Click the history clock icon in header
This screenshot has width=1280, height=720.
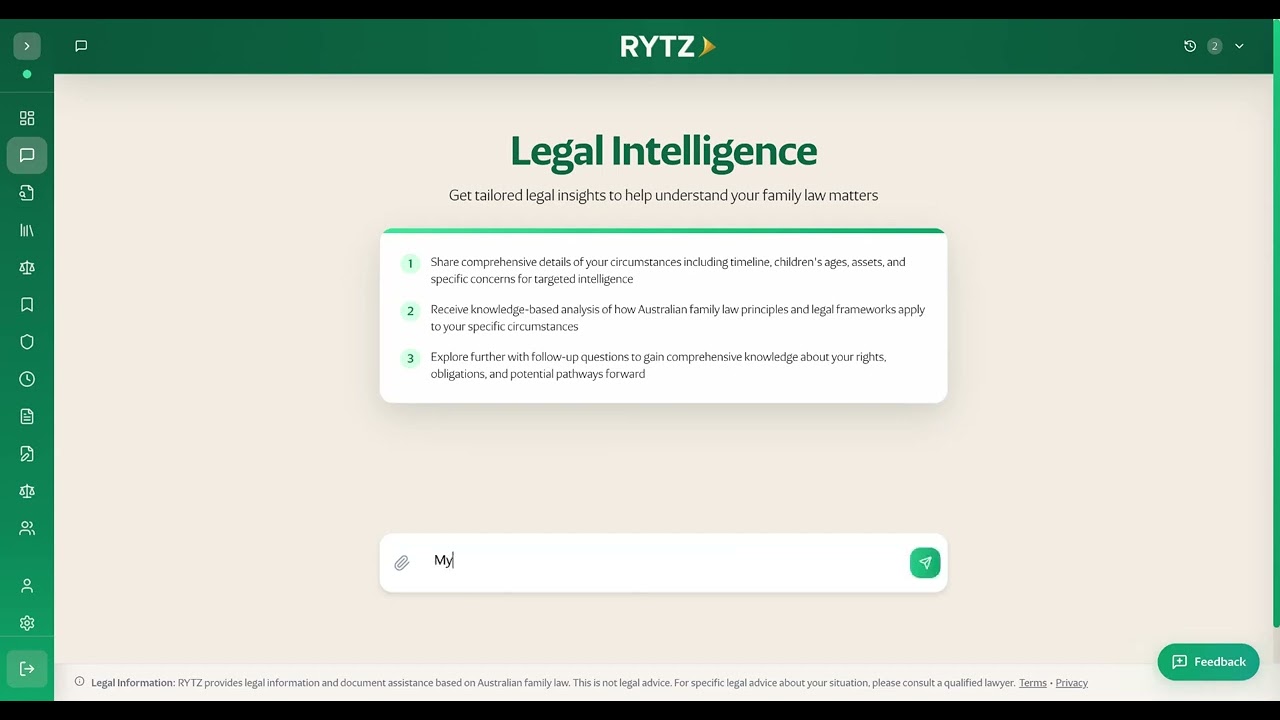pos(1190,46)
